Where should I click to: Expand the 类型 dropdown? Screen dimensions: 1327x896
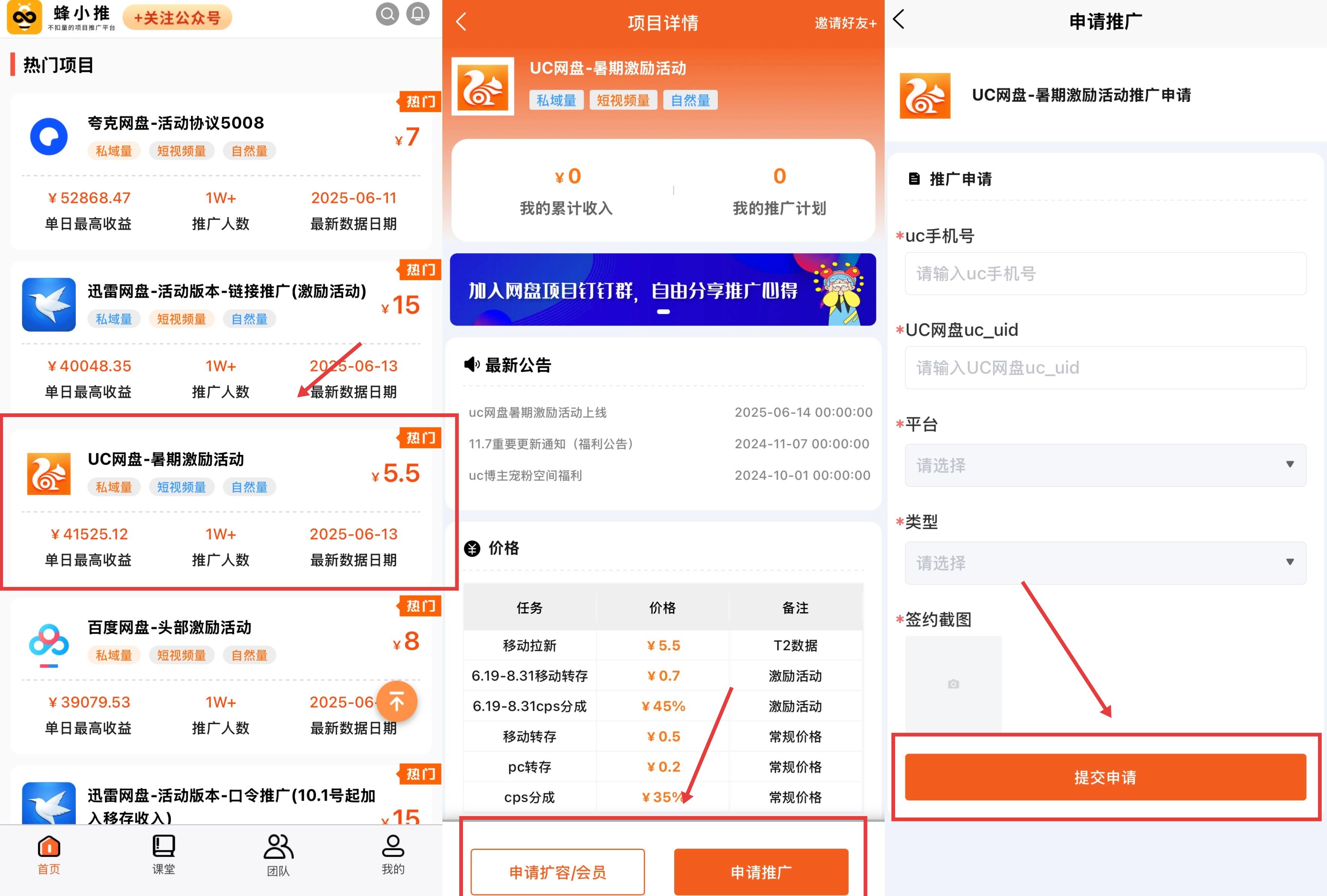point(1105,563)
